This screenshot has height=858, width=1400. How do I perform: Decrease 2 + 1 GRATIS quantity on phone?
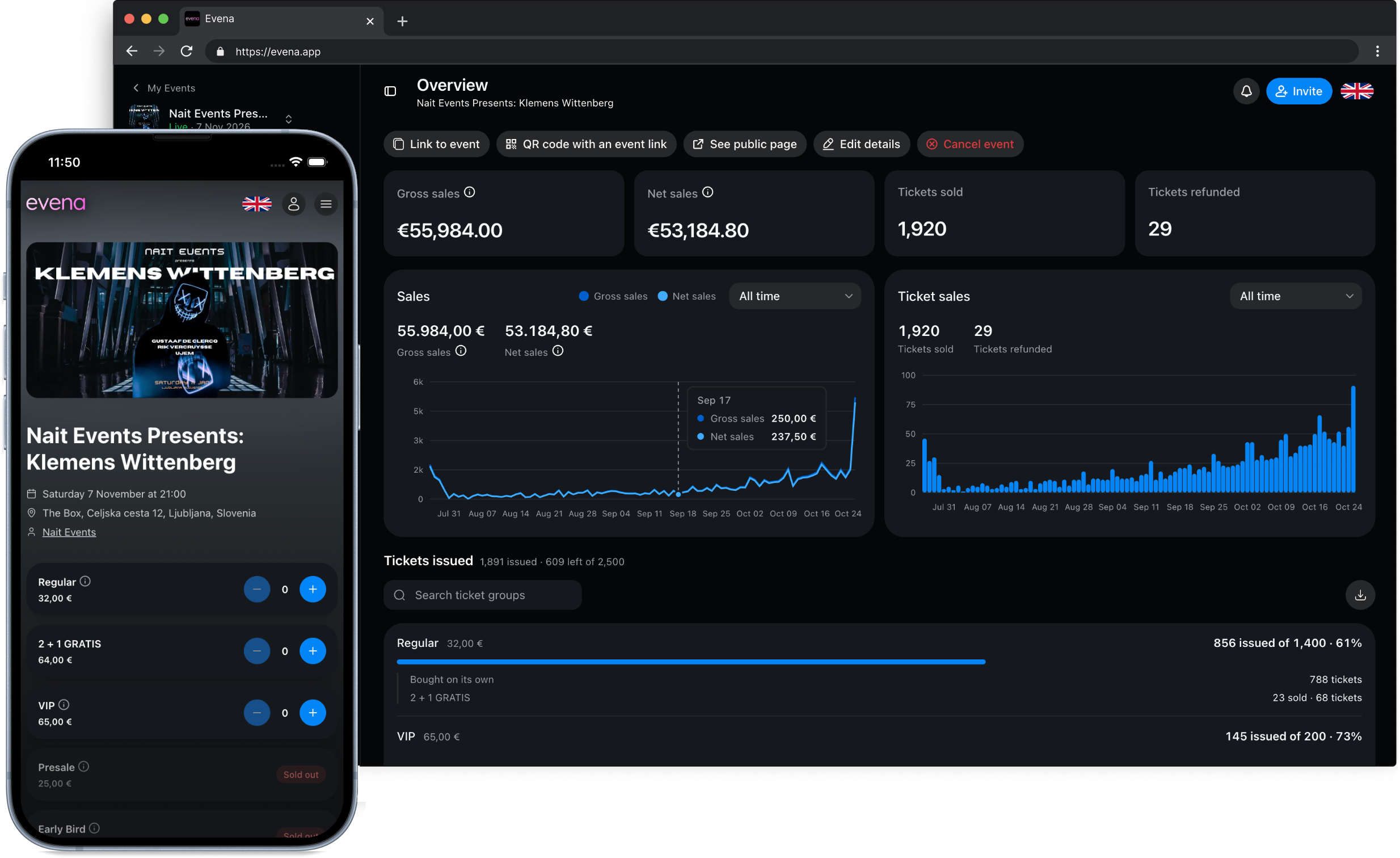point(257,651)
